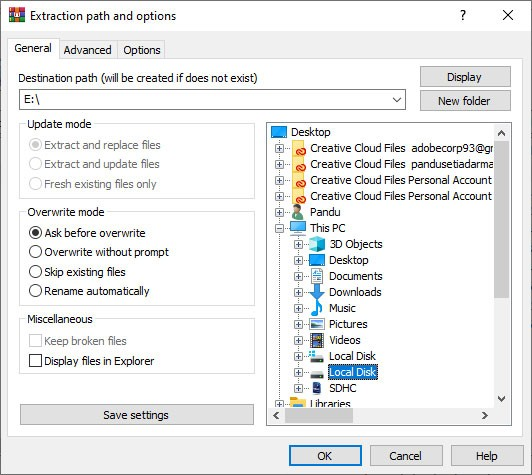Collapse the This PC tree node

pos(279,228)
